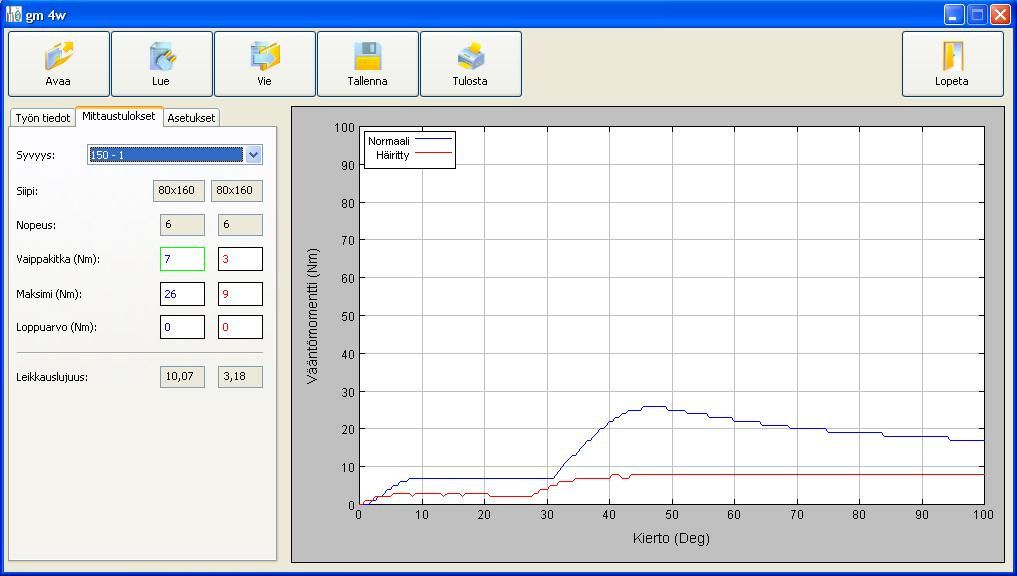Click the blue Loppuarvo field
Viewport: 1017px width, 576px height.
point(182,327)
